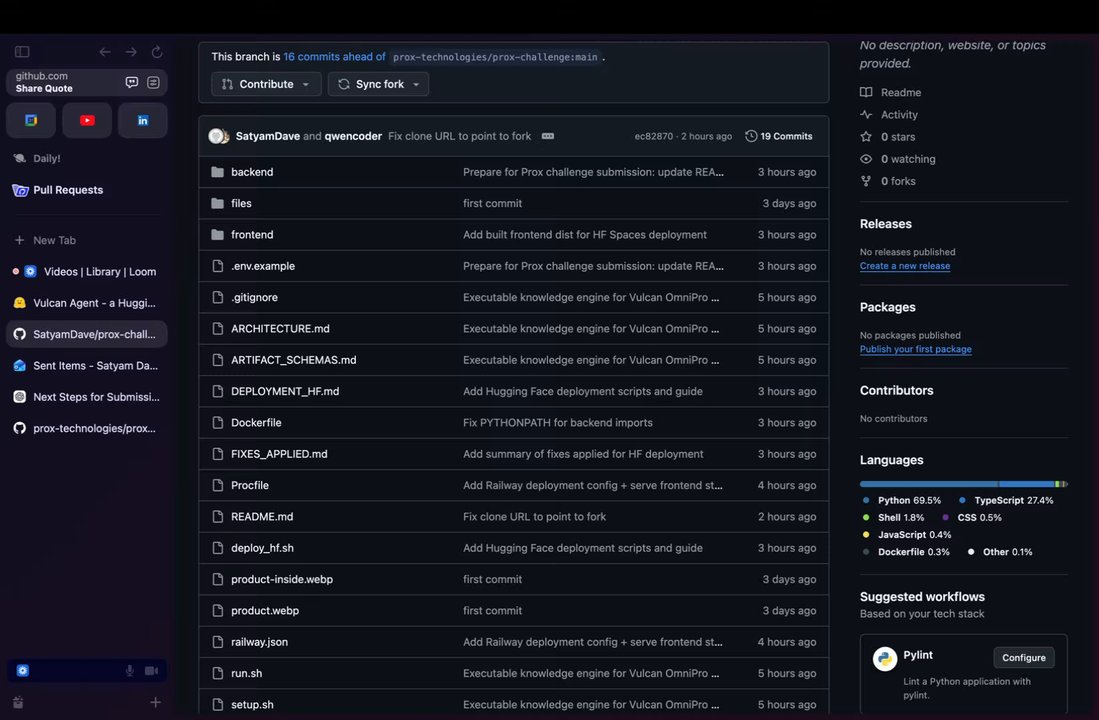Image resolution: width=1099 pixels, height=720 pixels.
Task: Open the .env.example file
Action: point(263,266)
